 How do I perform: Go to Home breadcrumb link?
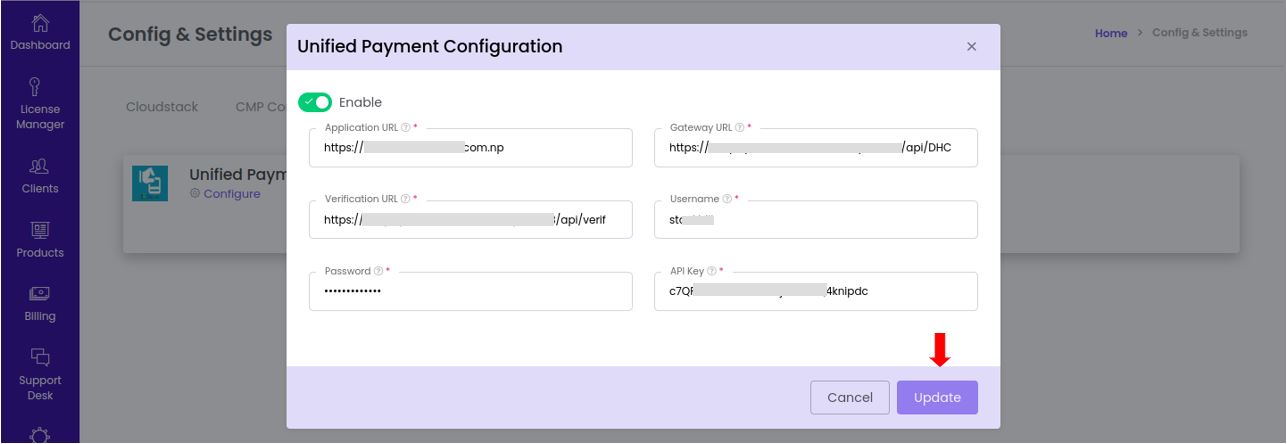click(x=1111, y=33)
